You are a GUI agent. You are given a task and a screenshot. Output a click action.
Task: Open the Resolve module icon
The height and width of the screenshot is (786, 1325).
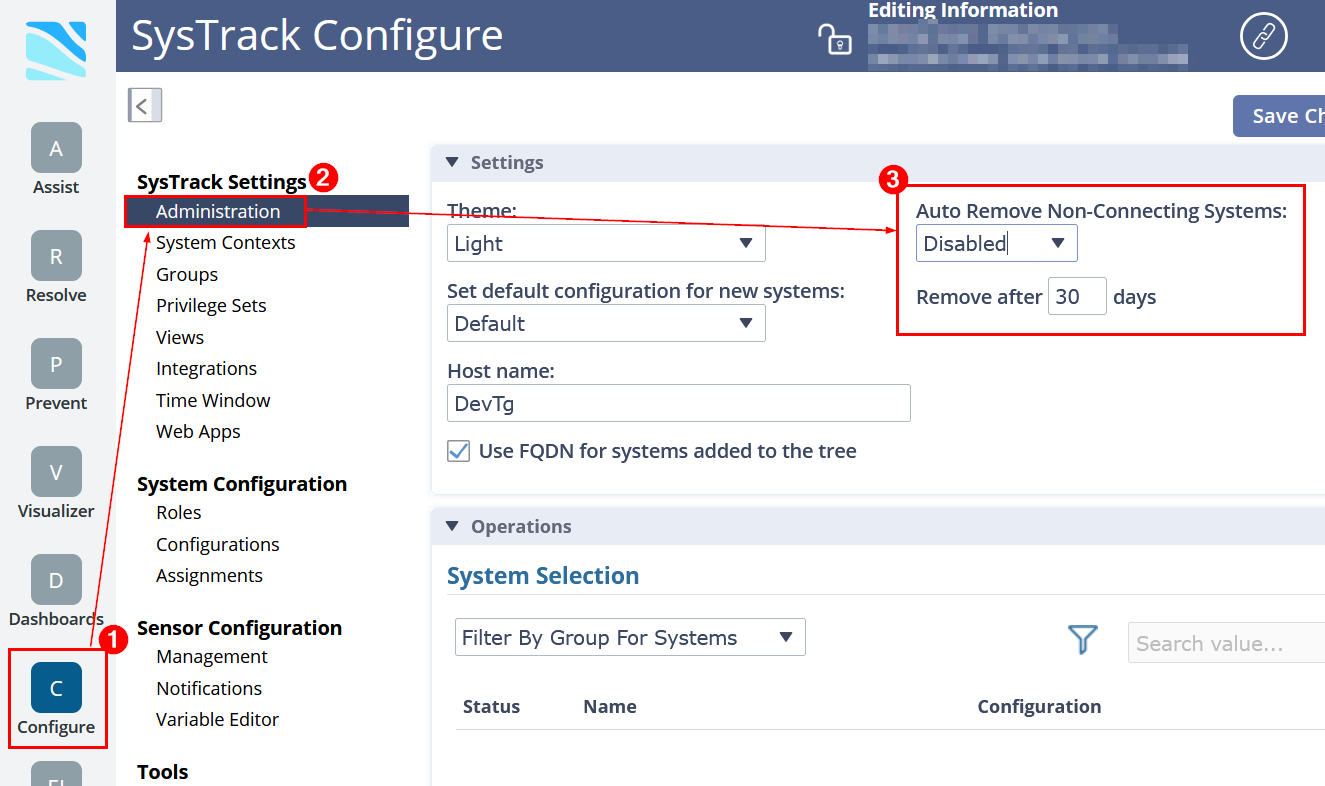pos(56,256)
